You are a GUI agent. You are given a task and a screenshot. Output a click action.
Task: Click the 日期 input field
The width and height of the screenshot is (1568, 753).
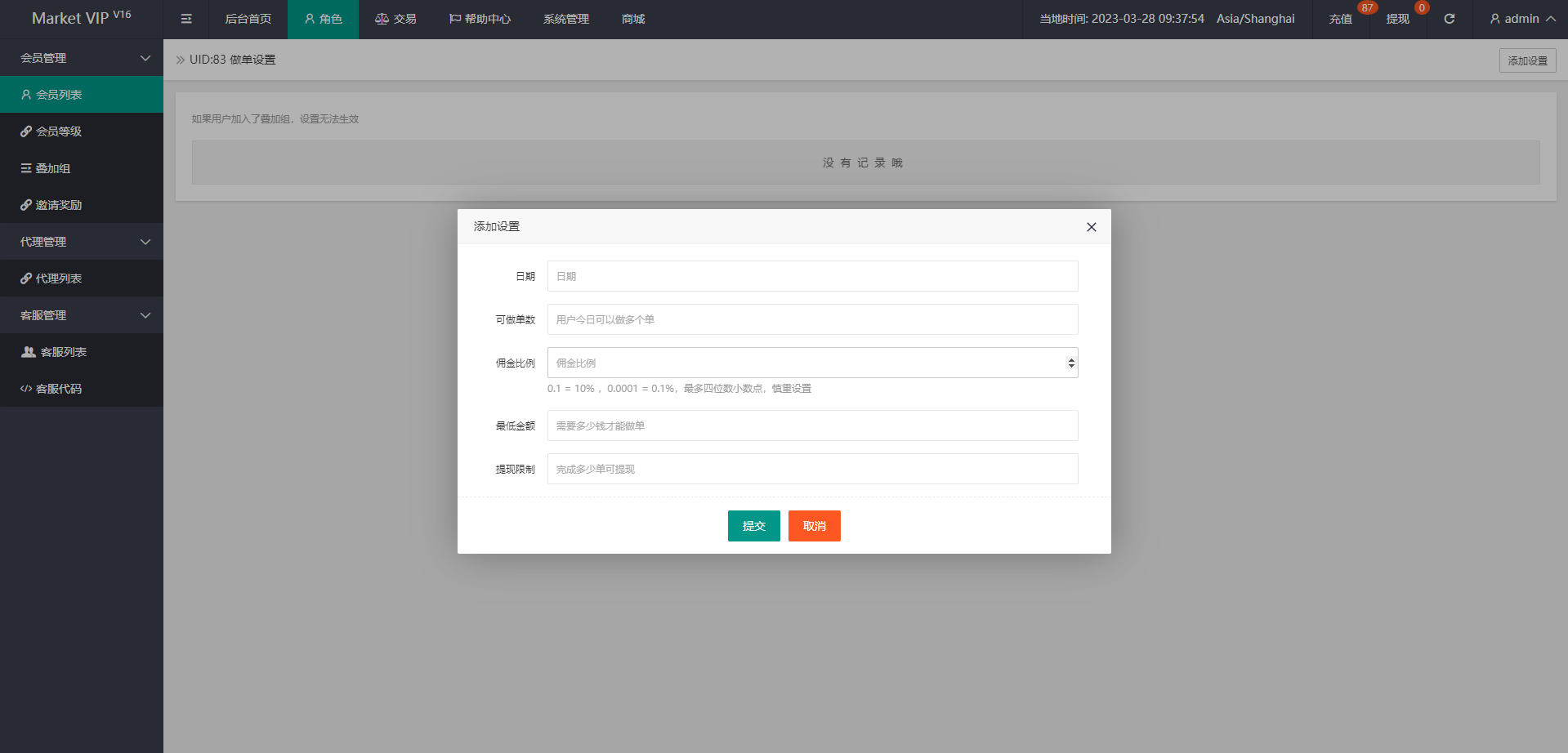coord(812,276)
